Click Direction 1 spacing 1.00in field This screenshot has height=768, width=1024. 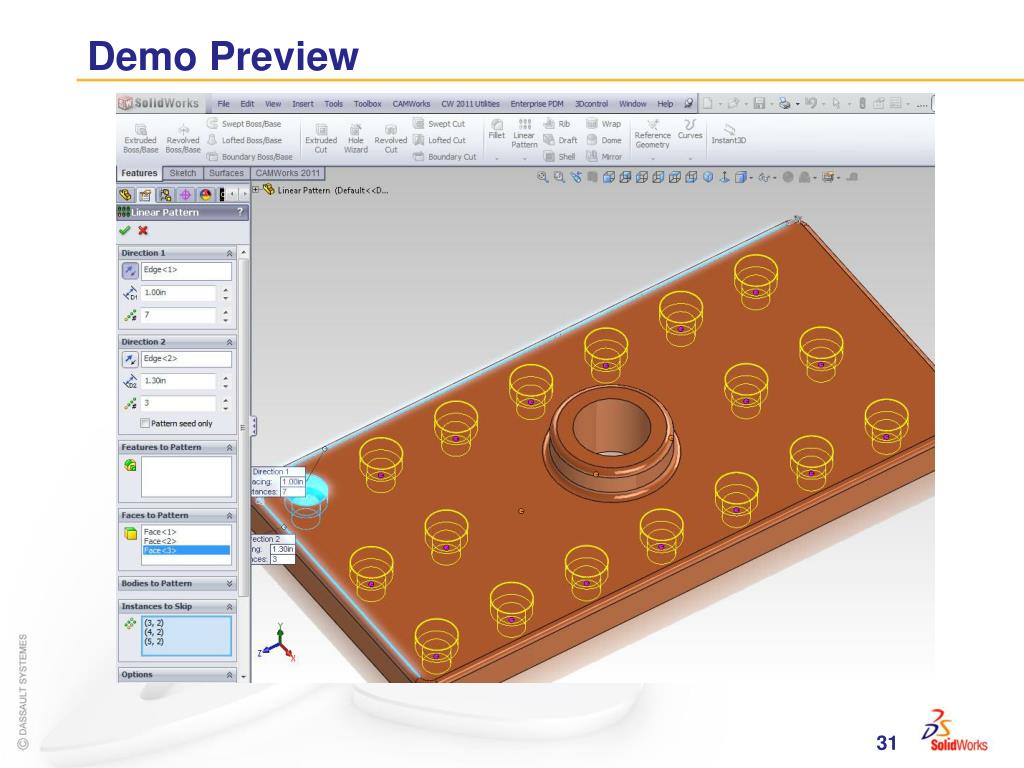click(x=178, y=293)
